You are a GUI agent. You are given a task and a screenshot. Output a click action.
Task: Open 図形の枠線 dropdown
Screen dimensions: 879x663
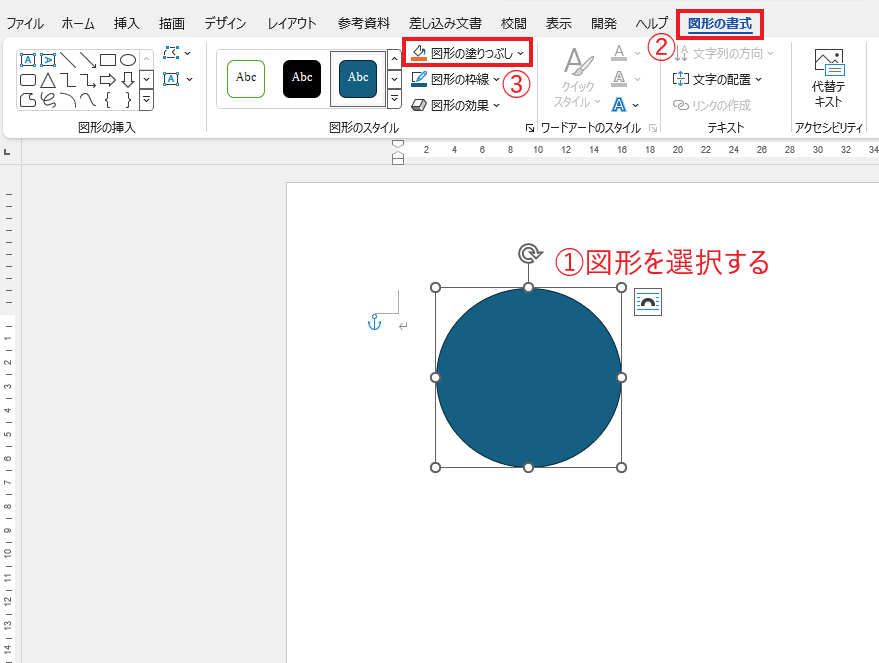pos(455,79)
